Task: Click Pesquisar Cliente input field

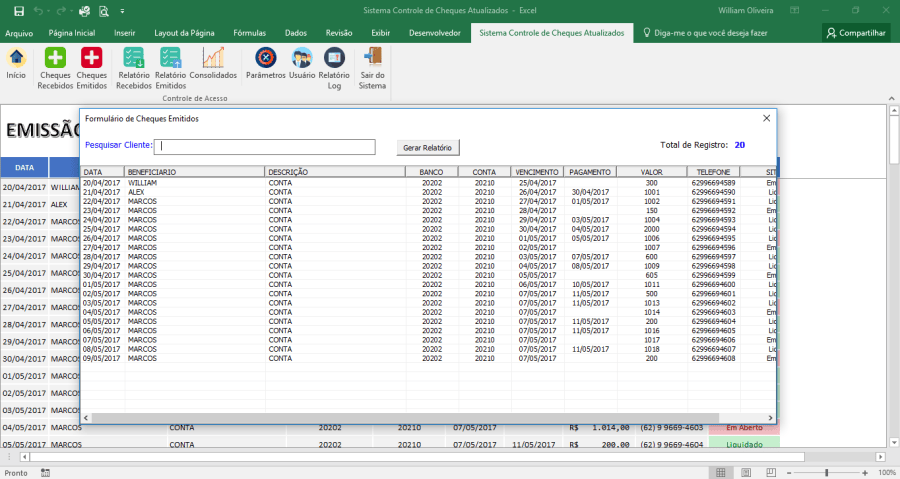Action: (265, 147)
